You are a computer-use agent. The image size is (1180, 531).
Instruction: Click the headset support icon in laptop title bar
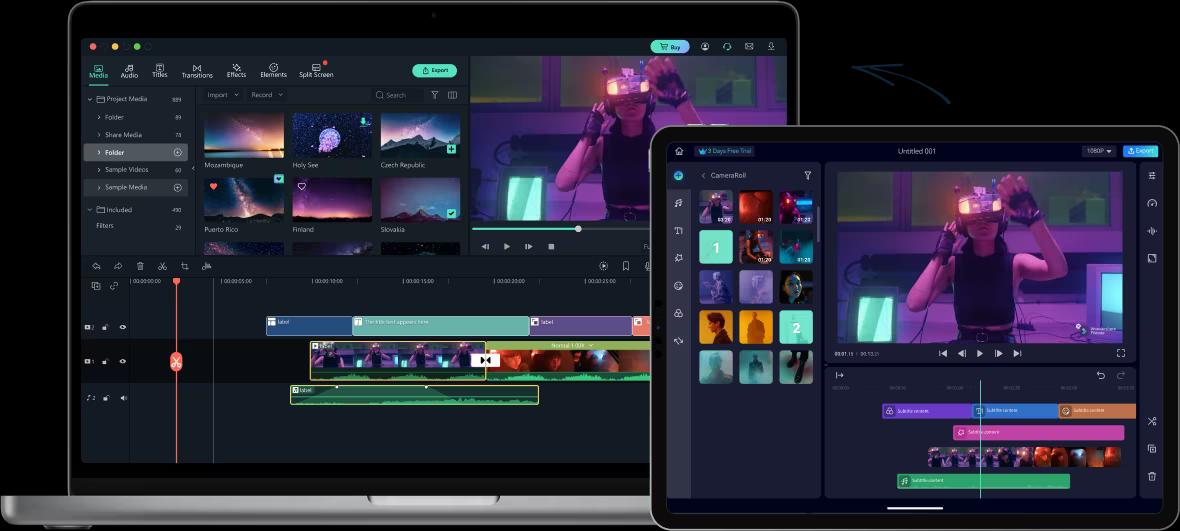(x=727, y=47)
